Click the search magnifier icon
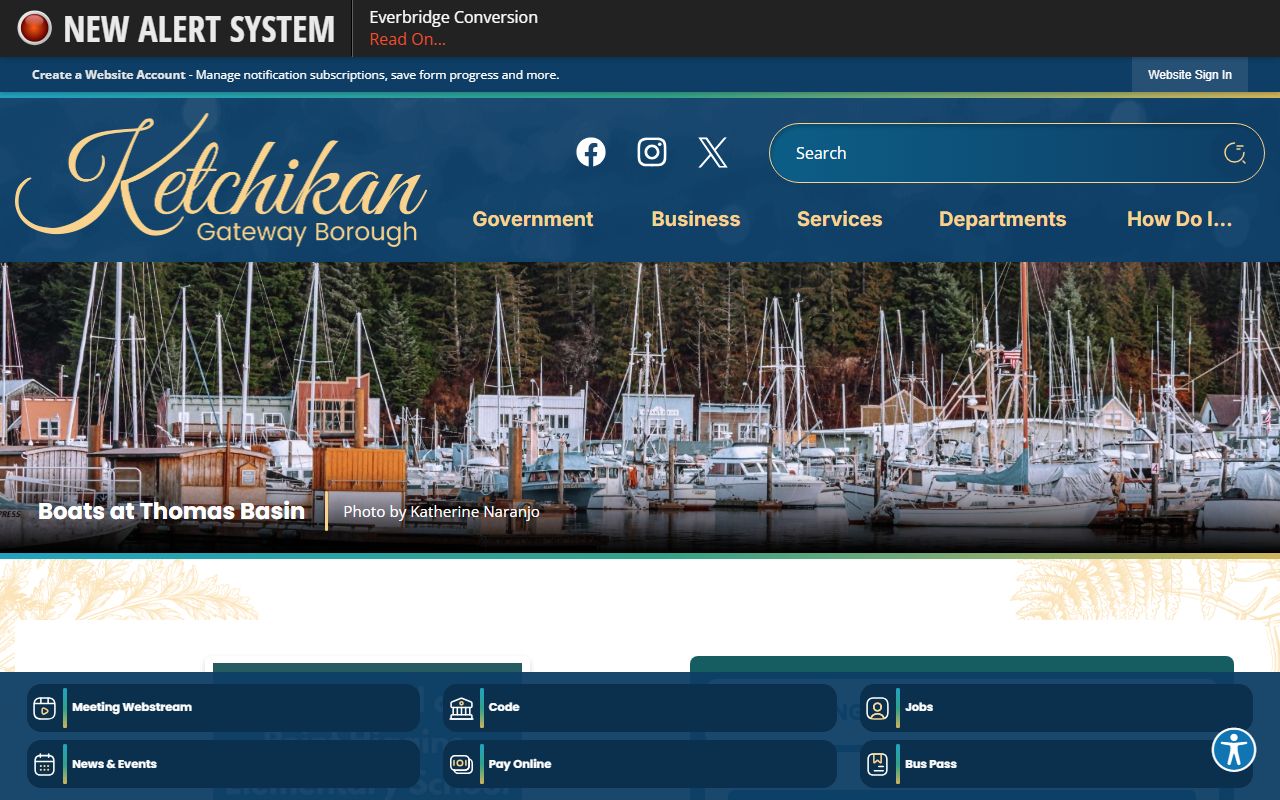Image resolution: width=1280 pixels, height=800 pixels. 1235,153
